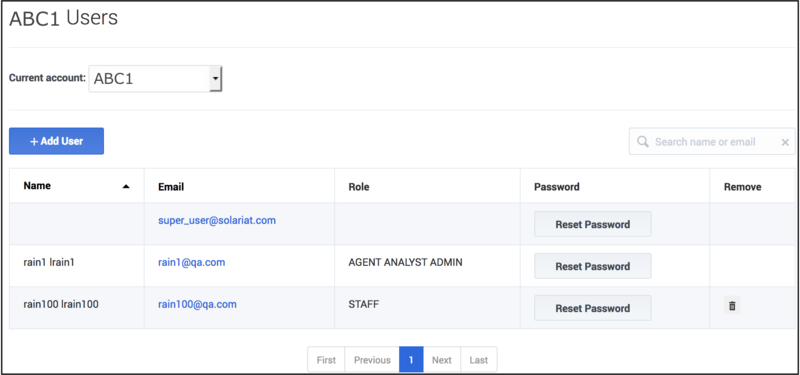Go to Last page
Screen dimensions: 800x375
click(x=479, y=360)
